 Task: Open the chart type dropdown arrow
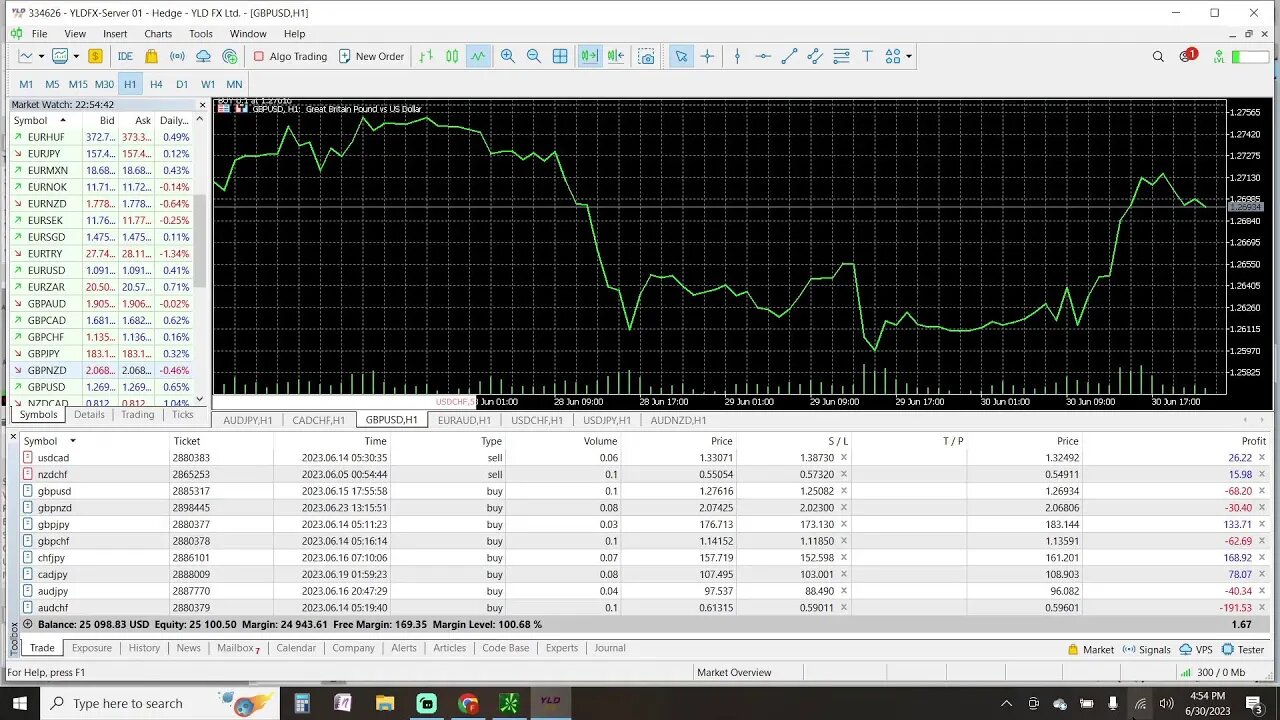41,56
